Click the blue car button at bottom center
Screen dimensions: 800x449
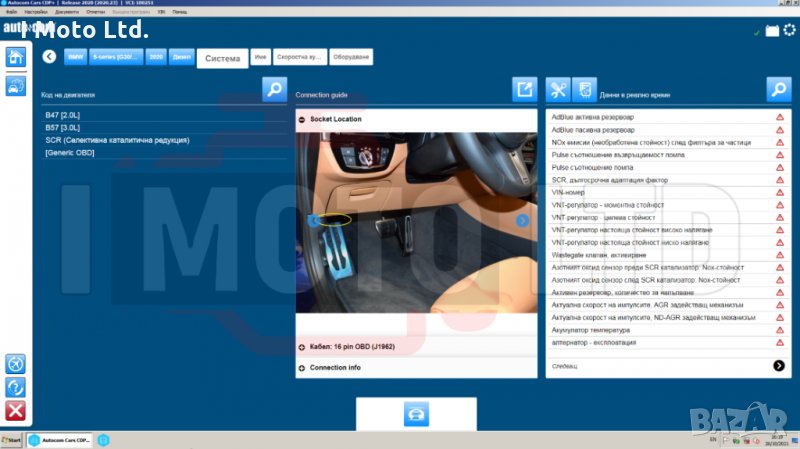pyautogui.click(x=416, y=414)
